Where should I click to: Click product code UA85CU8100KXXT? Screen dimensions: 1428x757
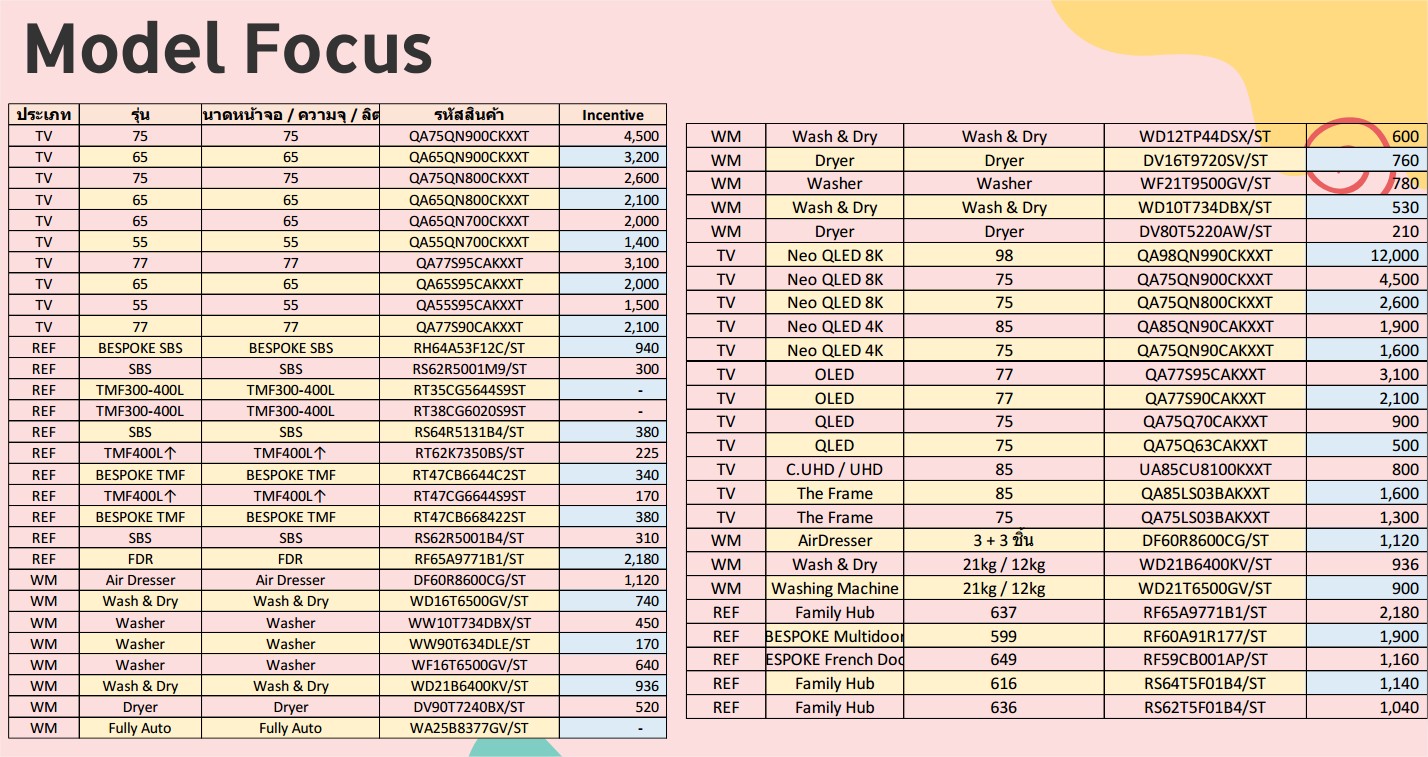pyautogui.click(x=1205, y=469)
